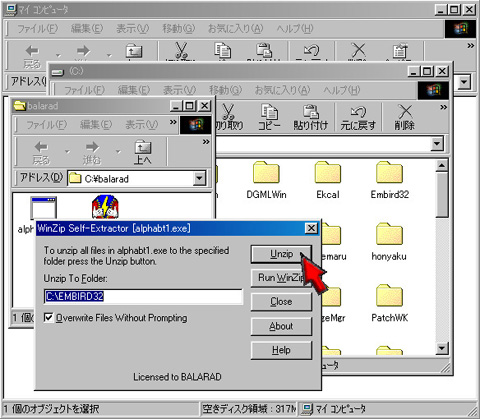Select the honyaku folder icon

pos(389,234)
